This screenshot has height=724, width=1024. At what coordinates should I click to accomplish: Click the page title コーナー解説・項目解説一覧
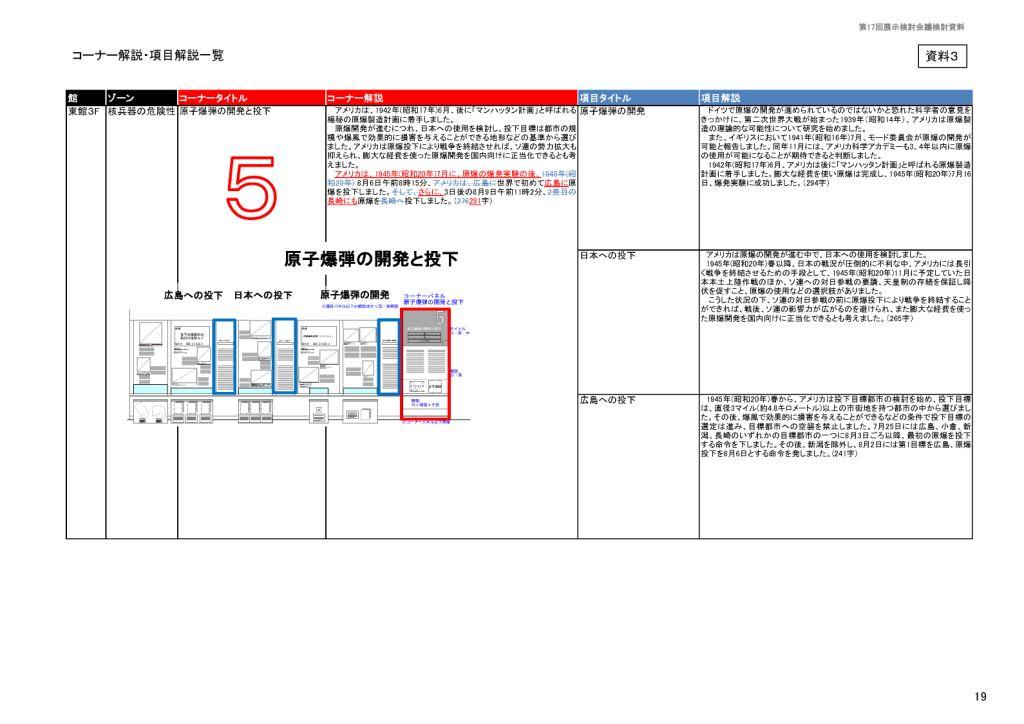[x=148, y=55]
